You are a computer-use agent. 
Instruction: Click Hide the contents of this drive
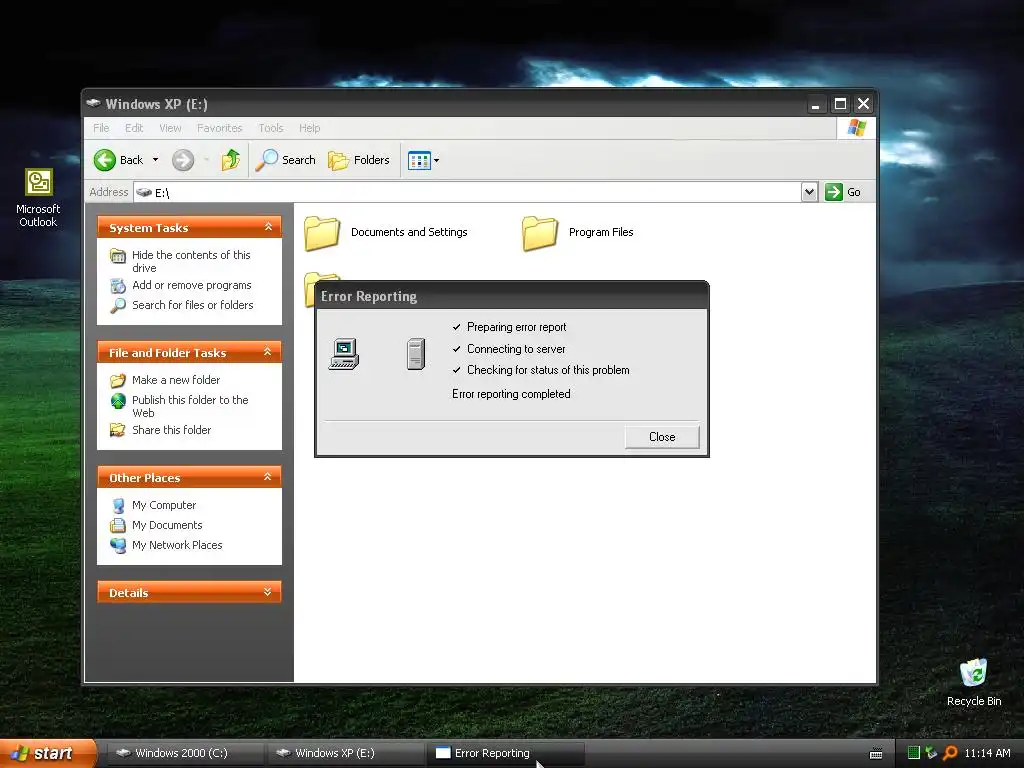(x=191, y=261)
